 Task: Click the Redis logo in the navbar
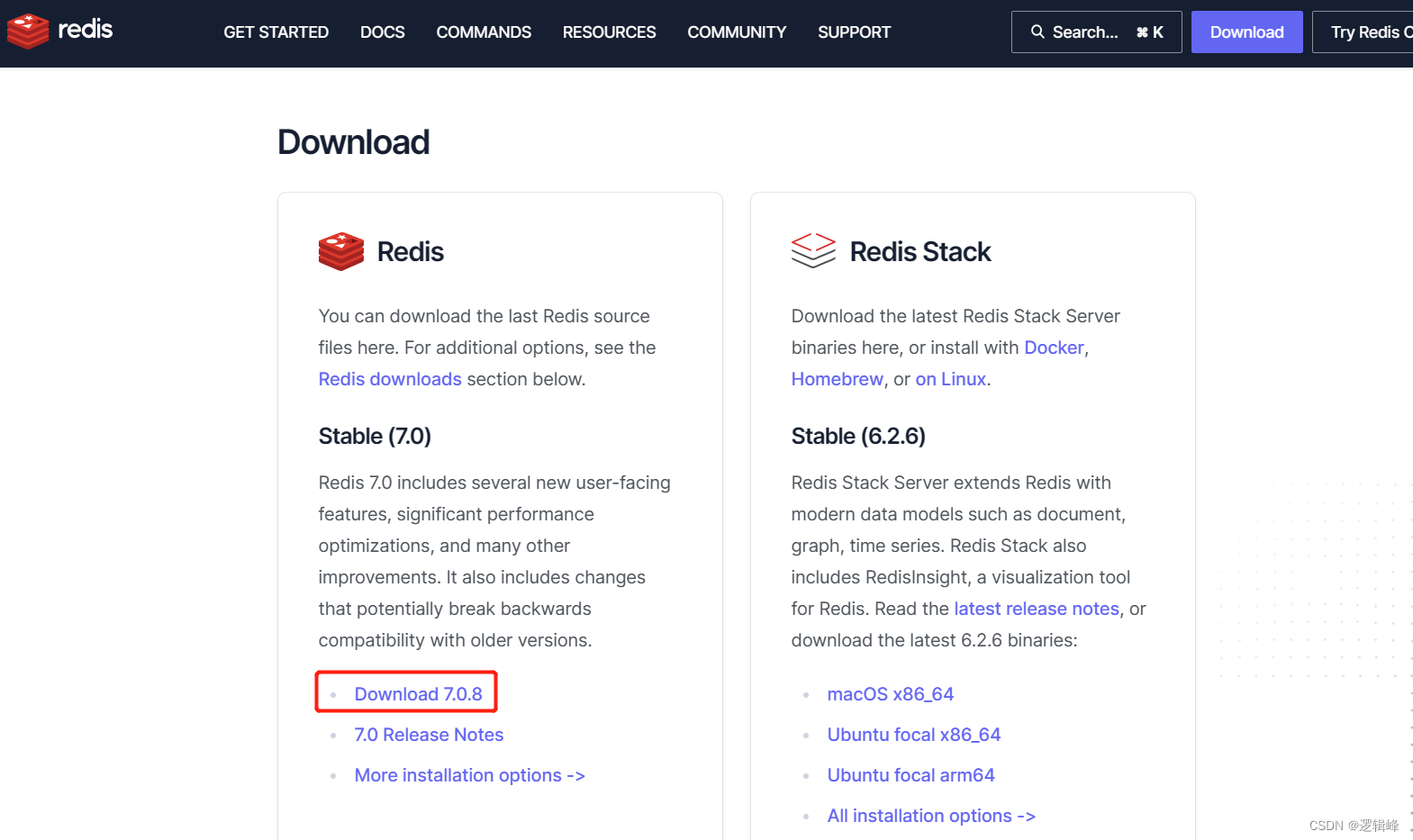[x=59, y=32]
